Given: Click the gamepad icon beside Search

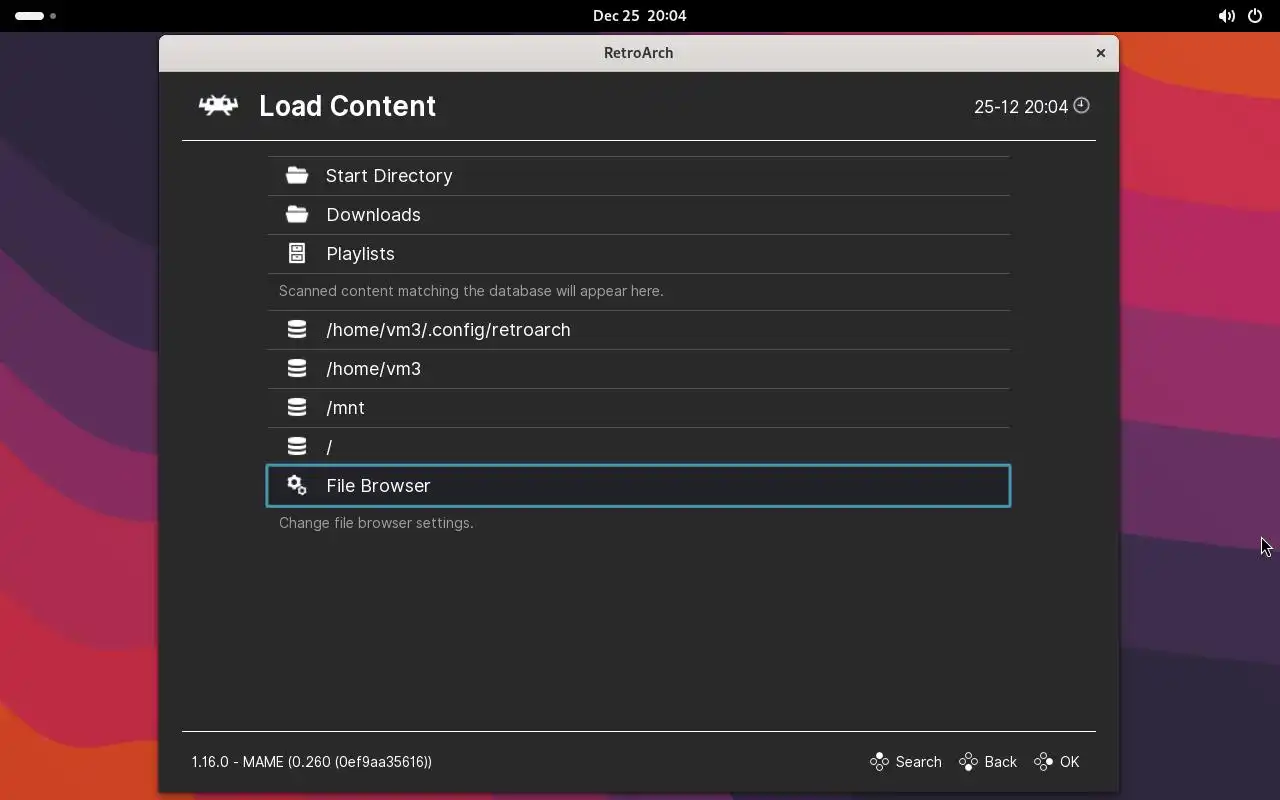Looking at the screenshot, I should click(879, 762).
